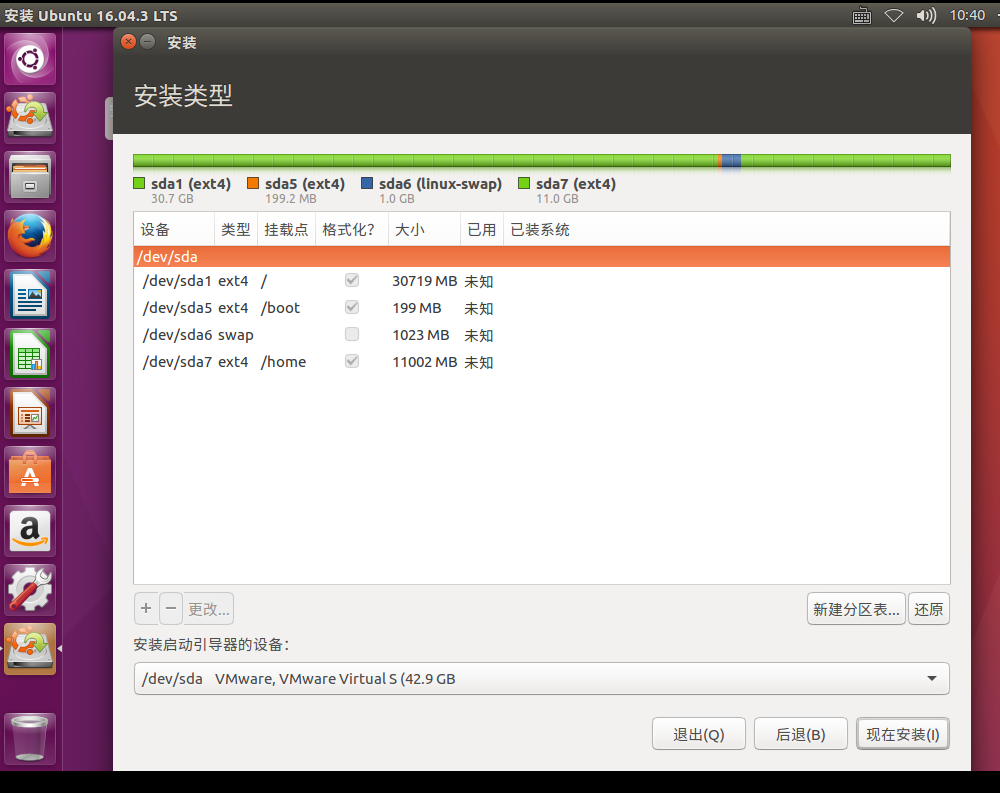Click 新建分区表... new partition table button

tap(856, 609)
